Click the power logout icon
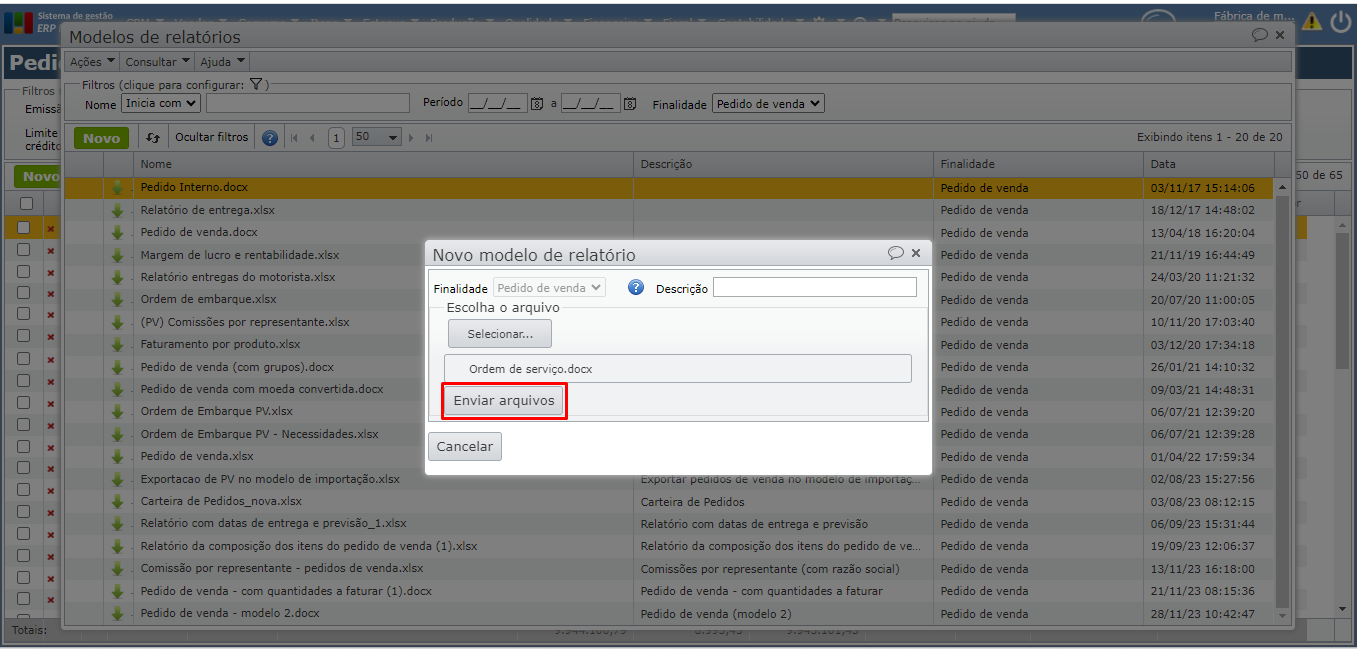 (1340, 21)
